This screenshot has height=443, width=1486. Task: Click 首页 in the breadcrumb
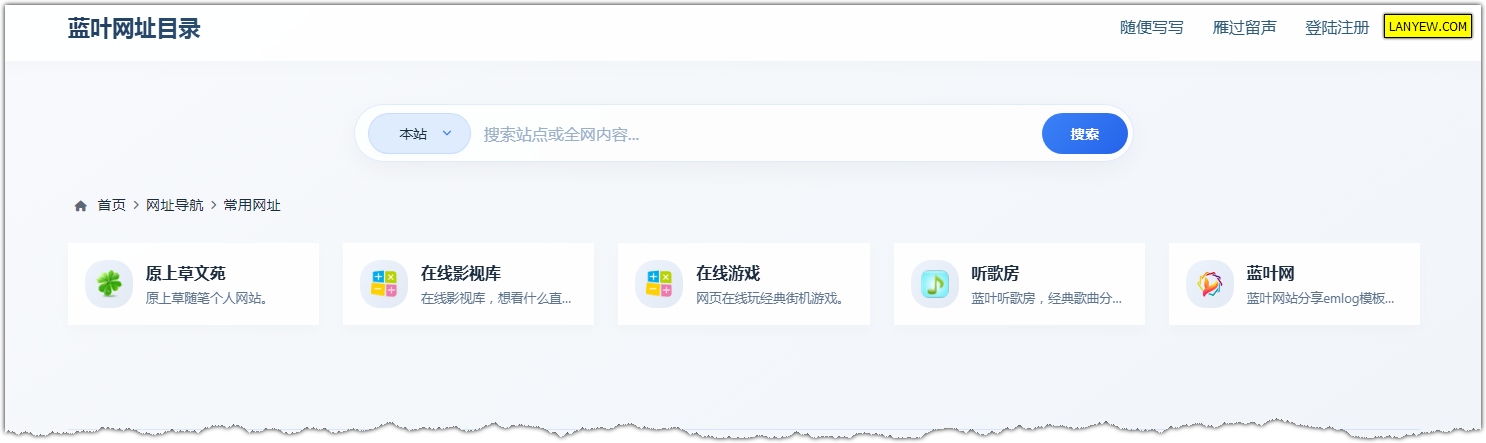pos(111,206)
